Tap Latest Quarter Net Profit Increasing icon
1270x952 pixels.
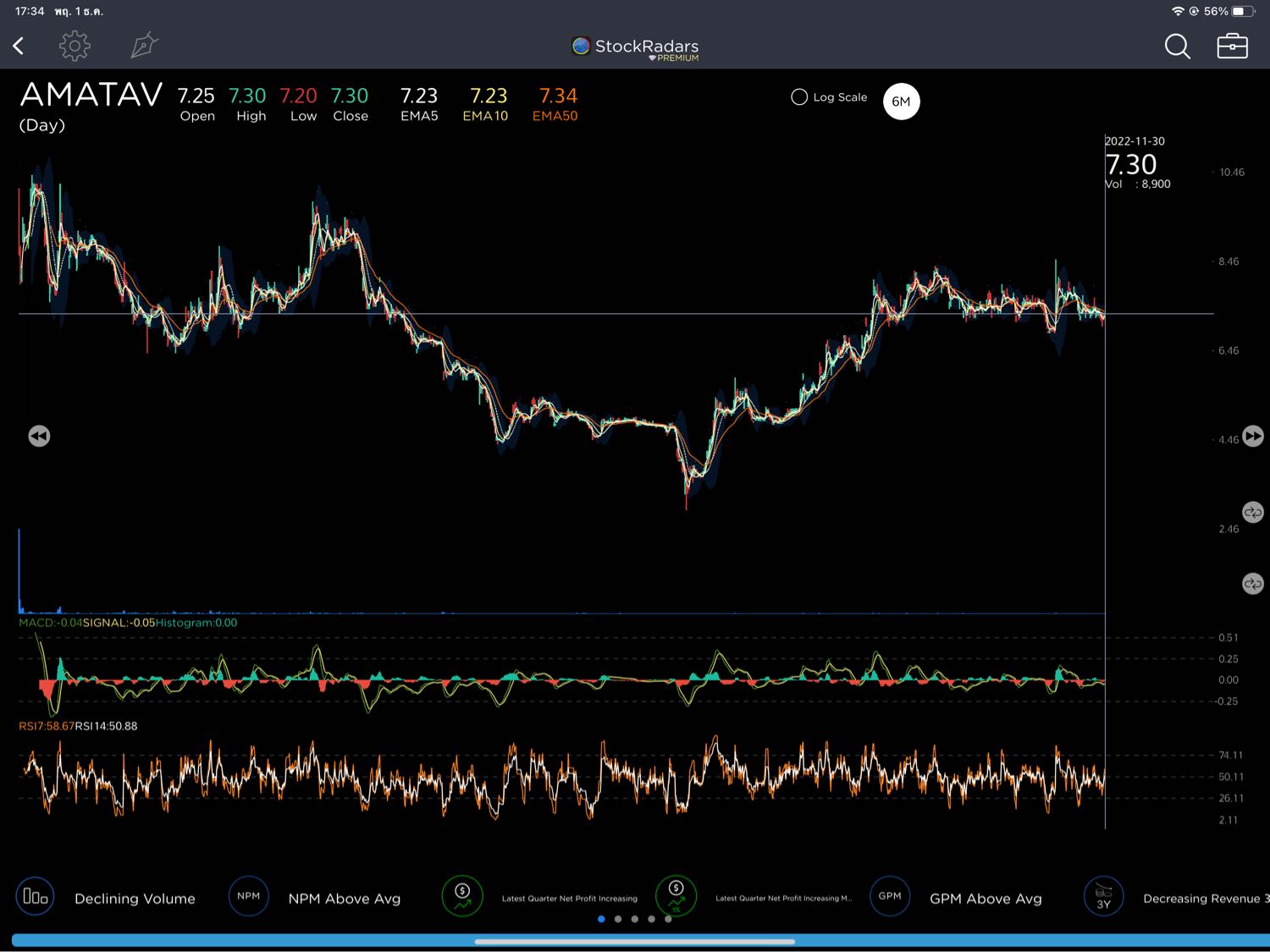click(x=462, y=896)
